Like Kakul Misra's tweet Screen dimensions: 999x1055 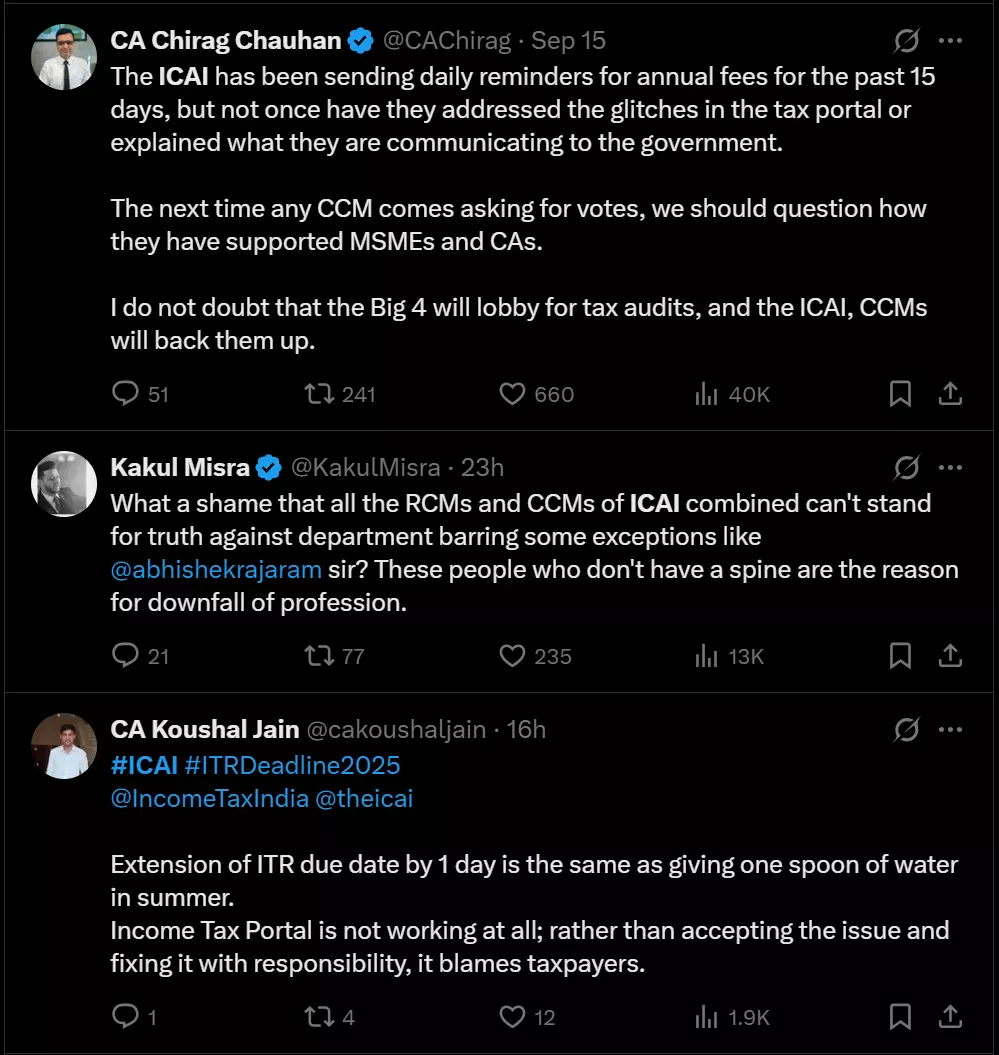[x=512, y=656]
